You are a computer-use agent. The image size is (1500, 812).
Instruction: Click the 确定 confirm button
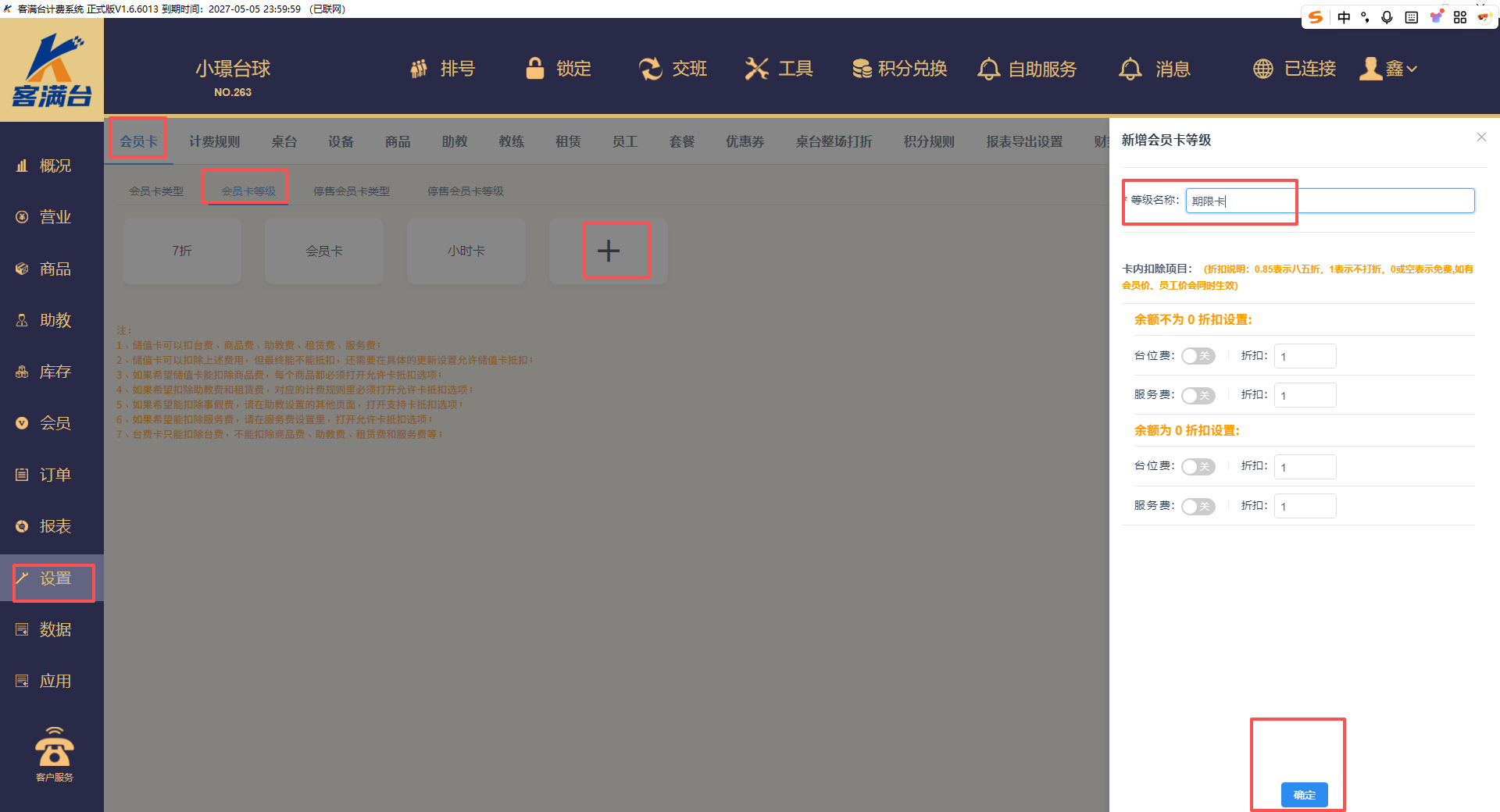[x=1304, y=795]
